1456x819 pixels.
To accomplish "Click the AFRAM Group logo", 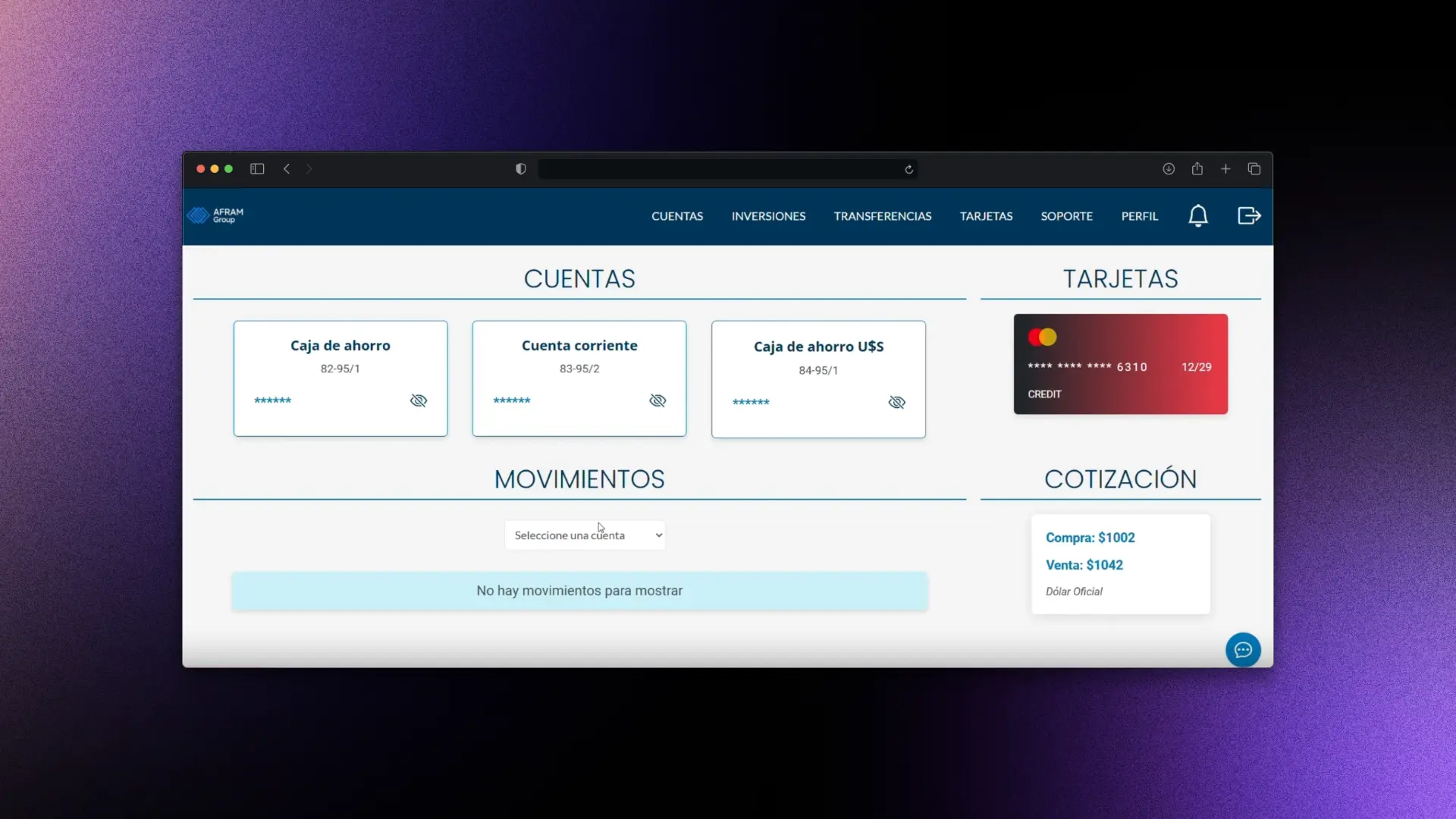I will [215, 215].
